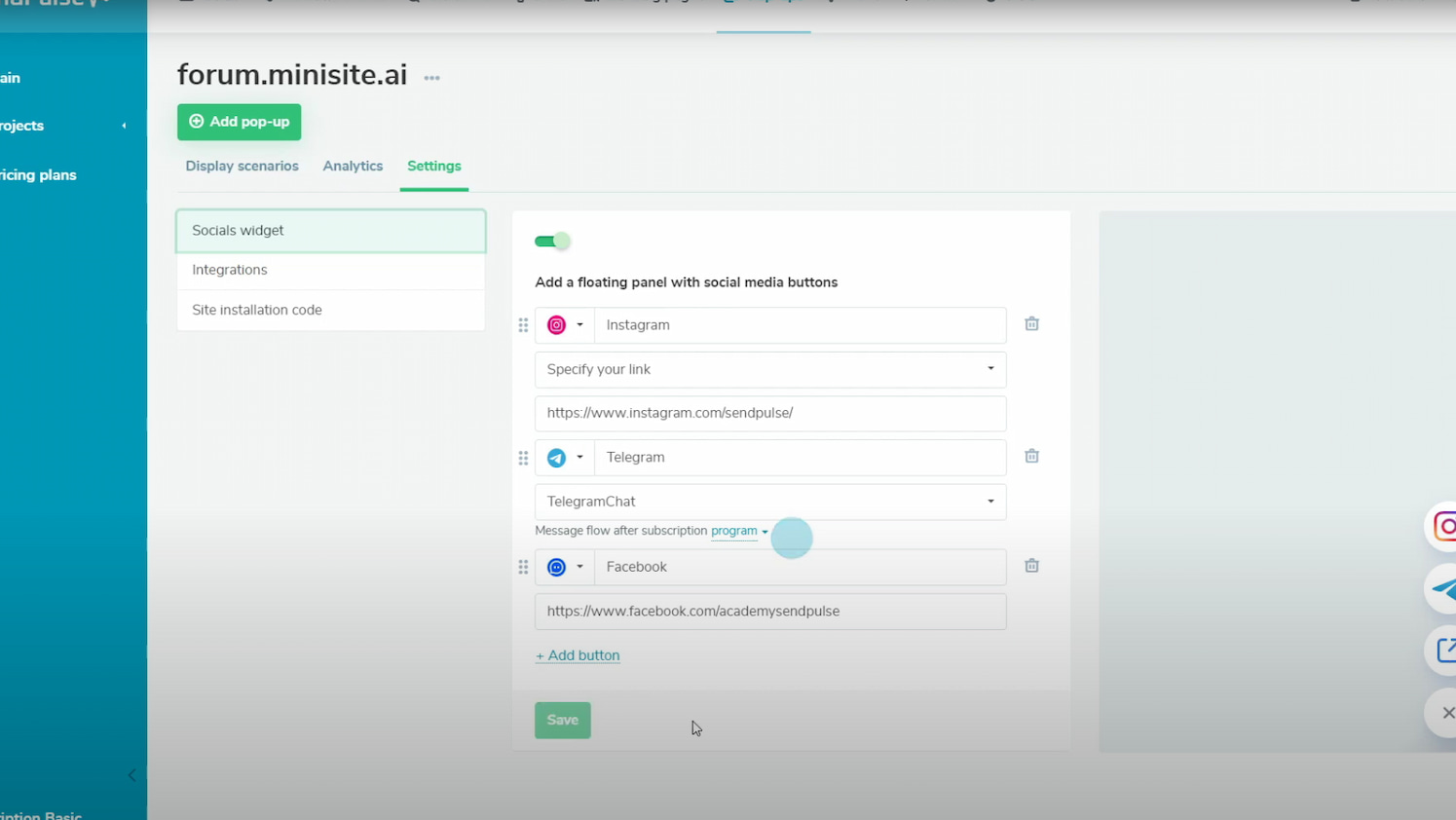Edit the Facebook URL input field
Image resolution: width=1456 pixels, height=820 pixels.
[769, 611]
